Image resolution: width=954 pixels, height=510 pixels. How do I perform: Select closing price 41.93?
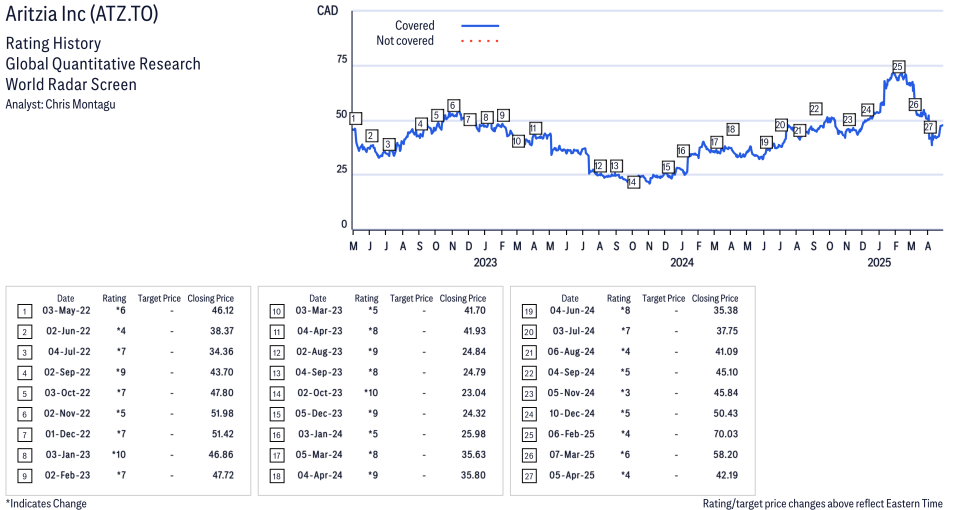click(x=474, y=331)
